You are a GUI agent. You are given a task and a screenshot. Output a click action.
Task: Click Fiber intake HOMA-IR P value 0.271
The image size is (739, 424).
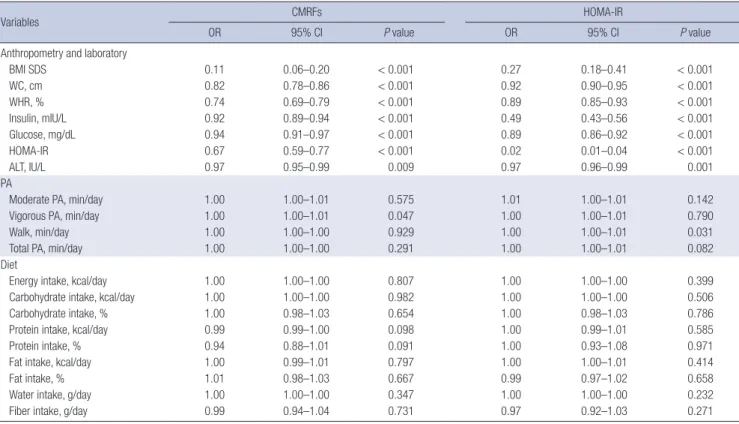[700, 411]
